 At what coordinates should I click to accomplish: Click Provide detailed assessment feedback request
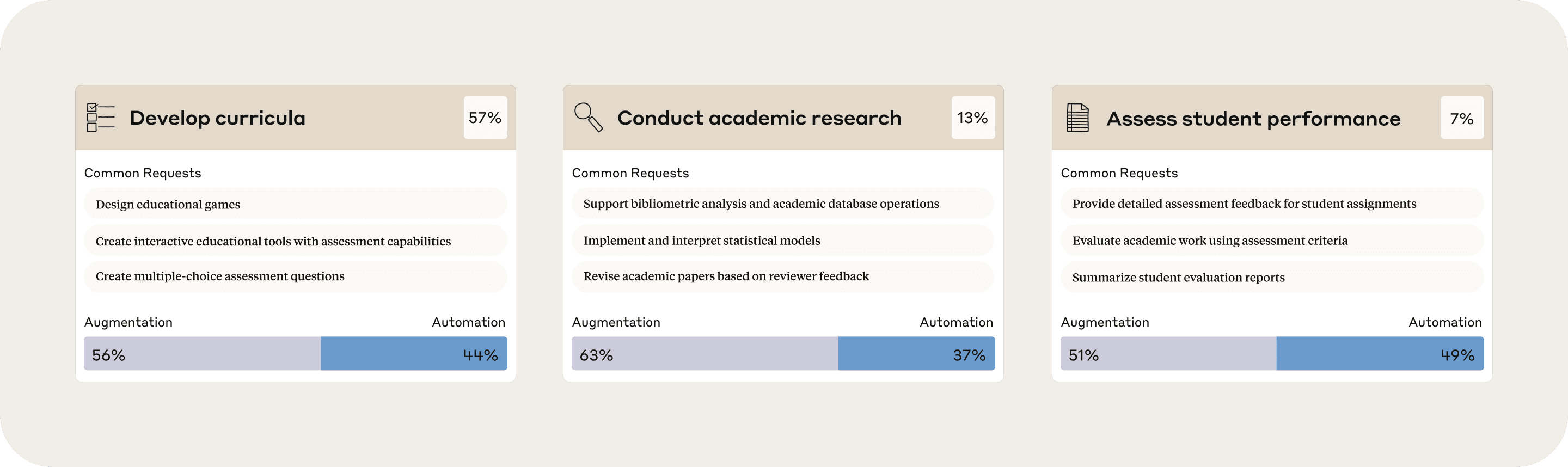point(1272,204)
